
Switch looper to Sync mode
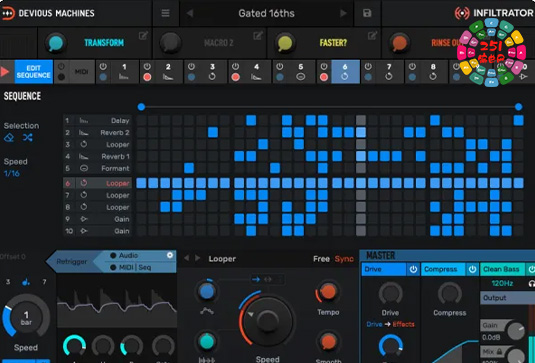(x=344, y=259)
